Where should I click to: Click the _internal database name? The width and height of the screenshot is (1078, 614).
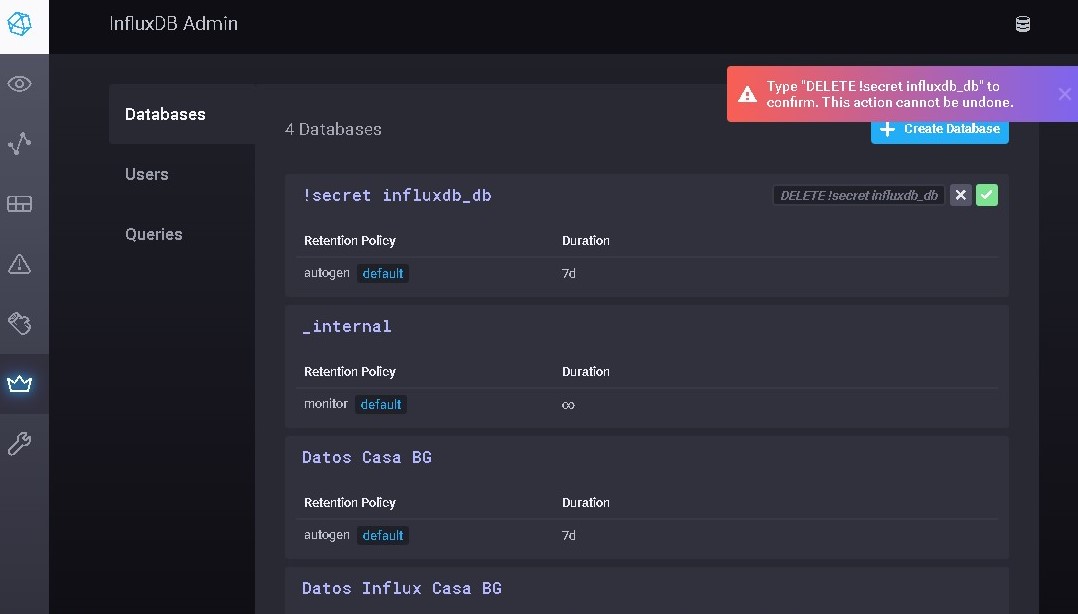tap(347, 326)
